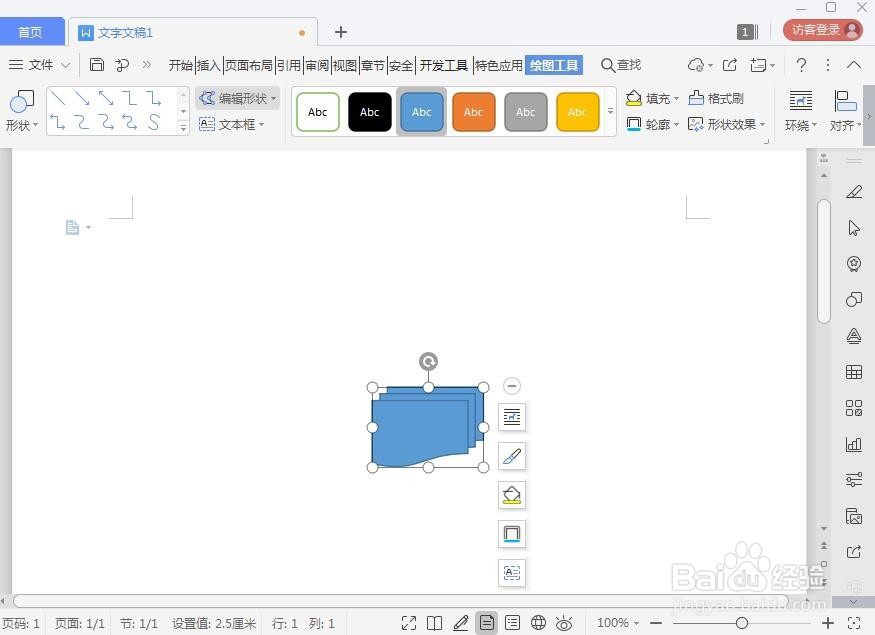Select the Format Painter (格式刷) icon
This screenshot has width=875, height=635.
click(696, 98)
